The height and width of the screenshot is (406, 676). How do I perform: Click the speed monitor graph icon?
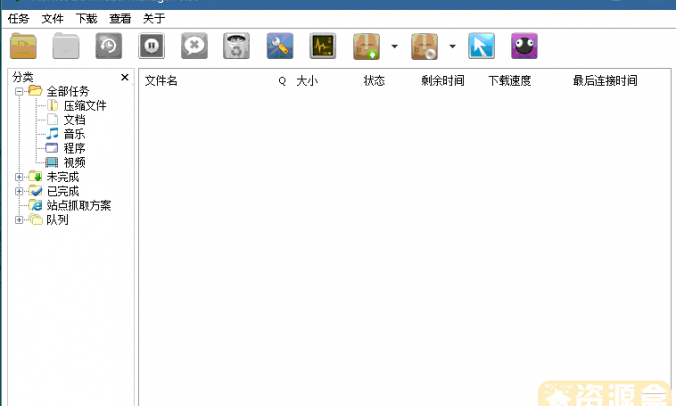322,46
